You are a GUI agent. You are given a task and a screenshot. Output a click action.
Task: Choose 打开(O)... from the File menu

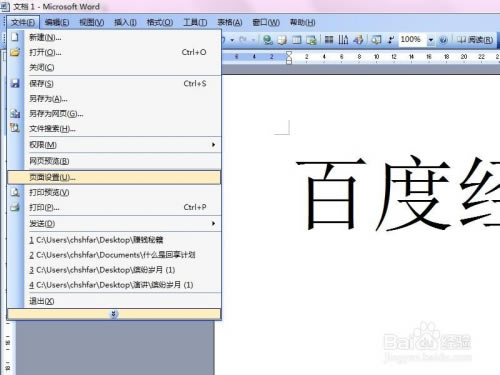[x=114, y=52]
